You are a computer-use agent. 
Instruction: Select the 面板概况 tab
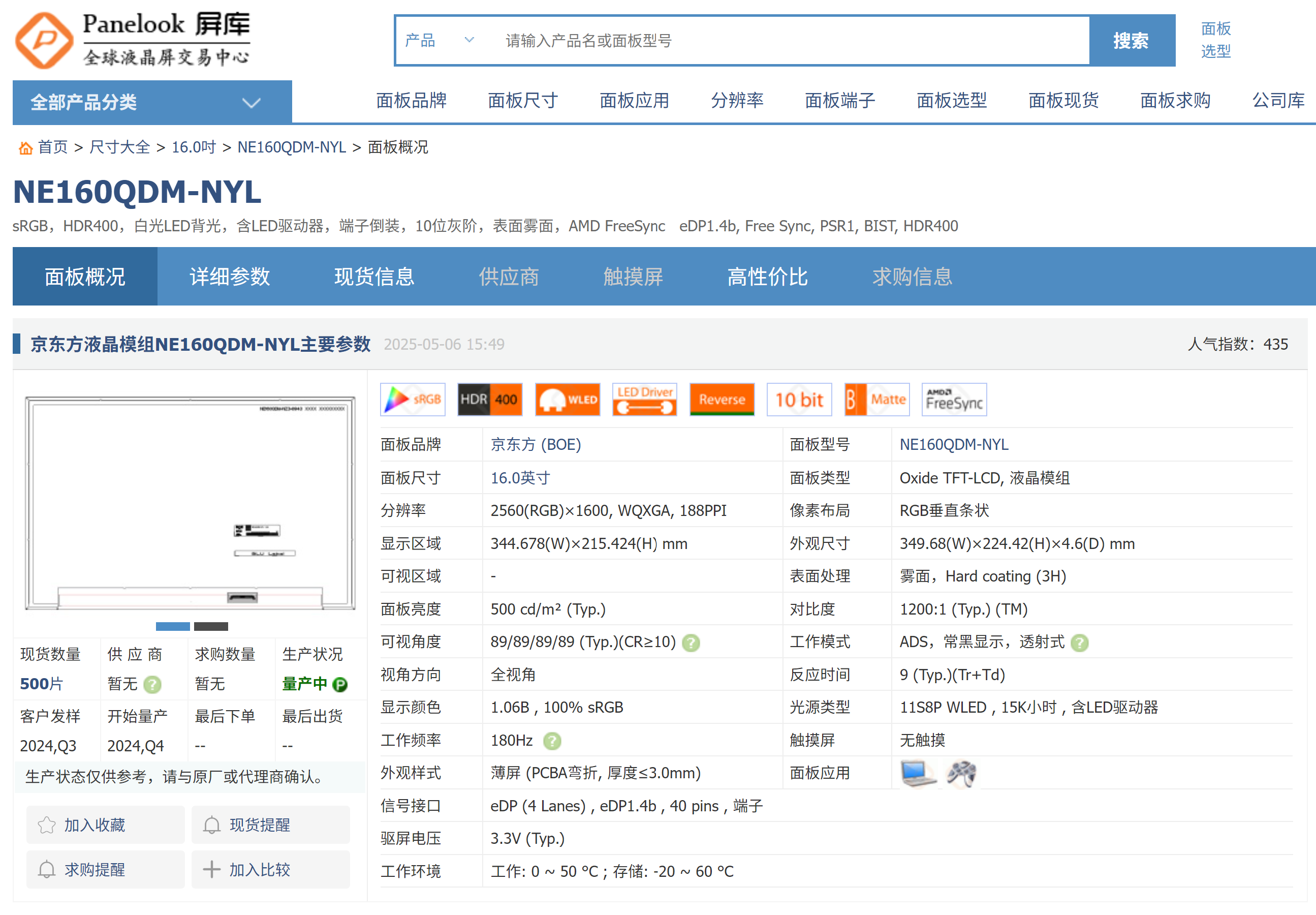click(85, 277)
